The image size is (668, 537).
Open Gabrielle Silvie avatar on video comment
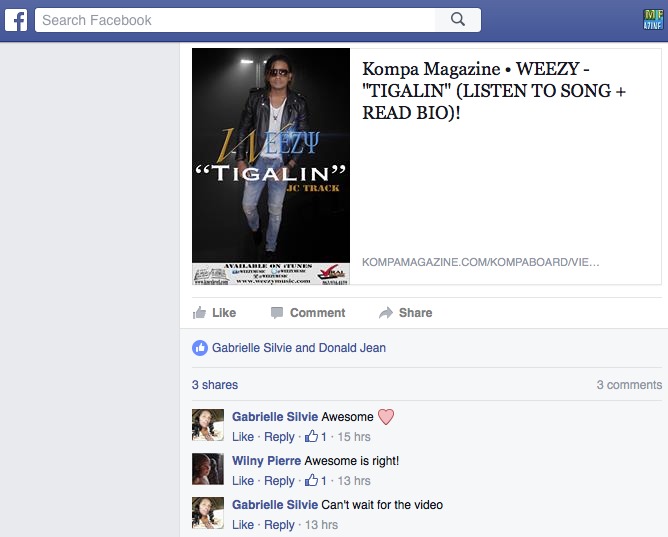(208, 513)
